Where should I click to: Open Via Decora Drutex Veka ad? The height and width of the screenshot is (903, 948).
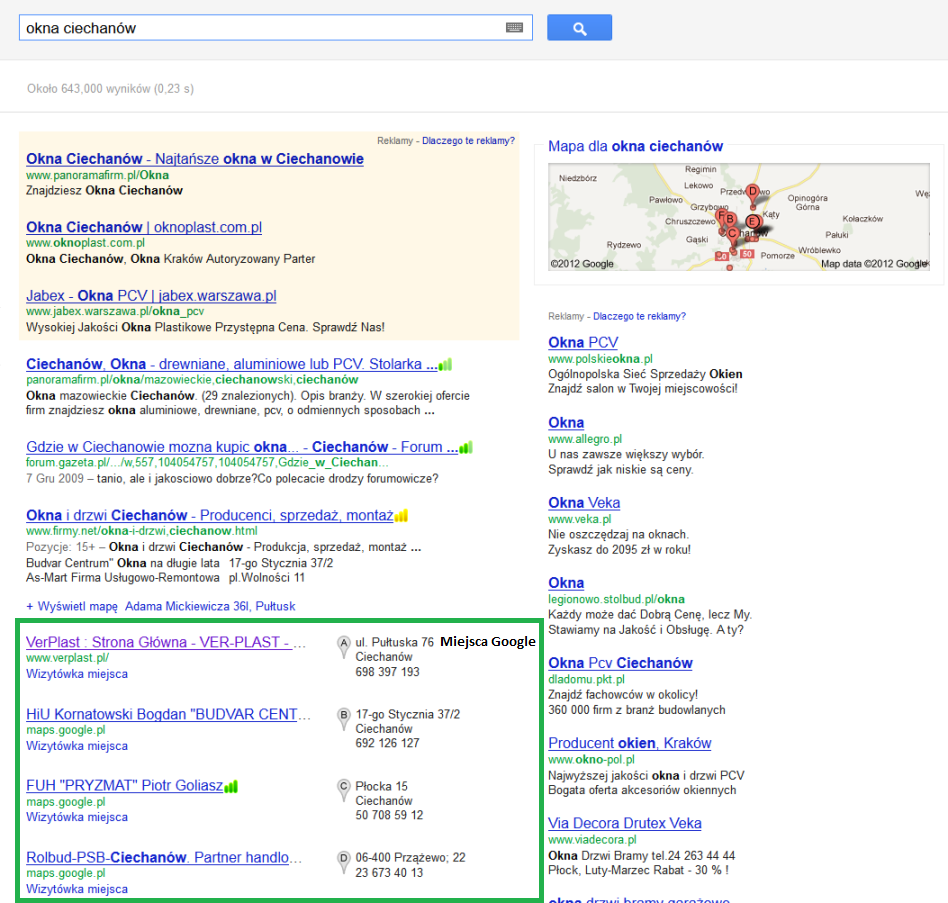click(625, 823)
